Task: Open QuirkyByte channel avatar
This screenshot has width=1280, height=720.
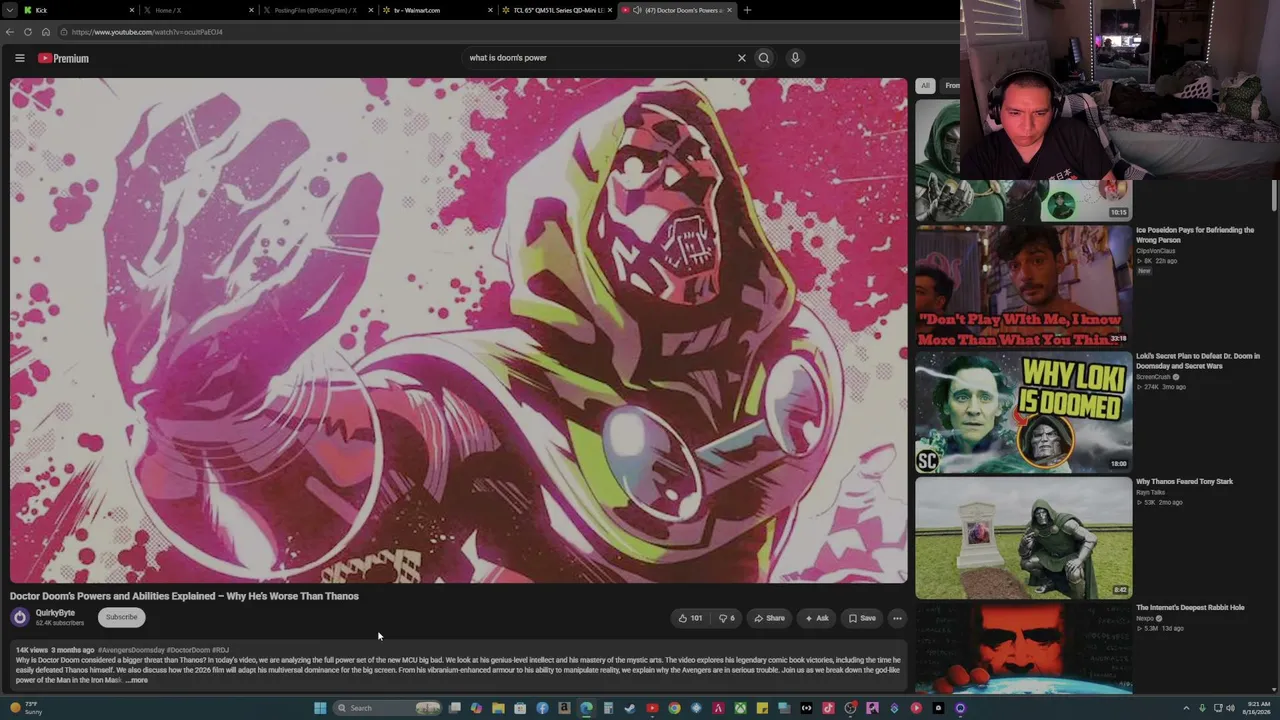Action: (x=20, y=618)
